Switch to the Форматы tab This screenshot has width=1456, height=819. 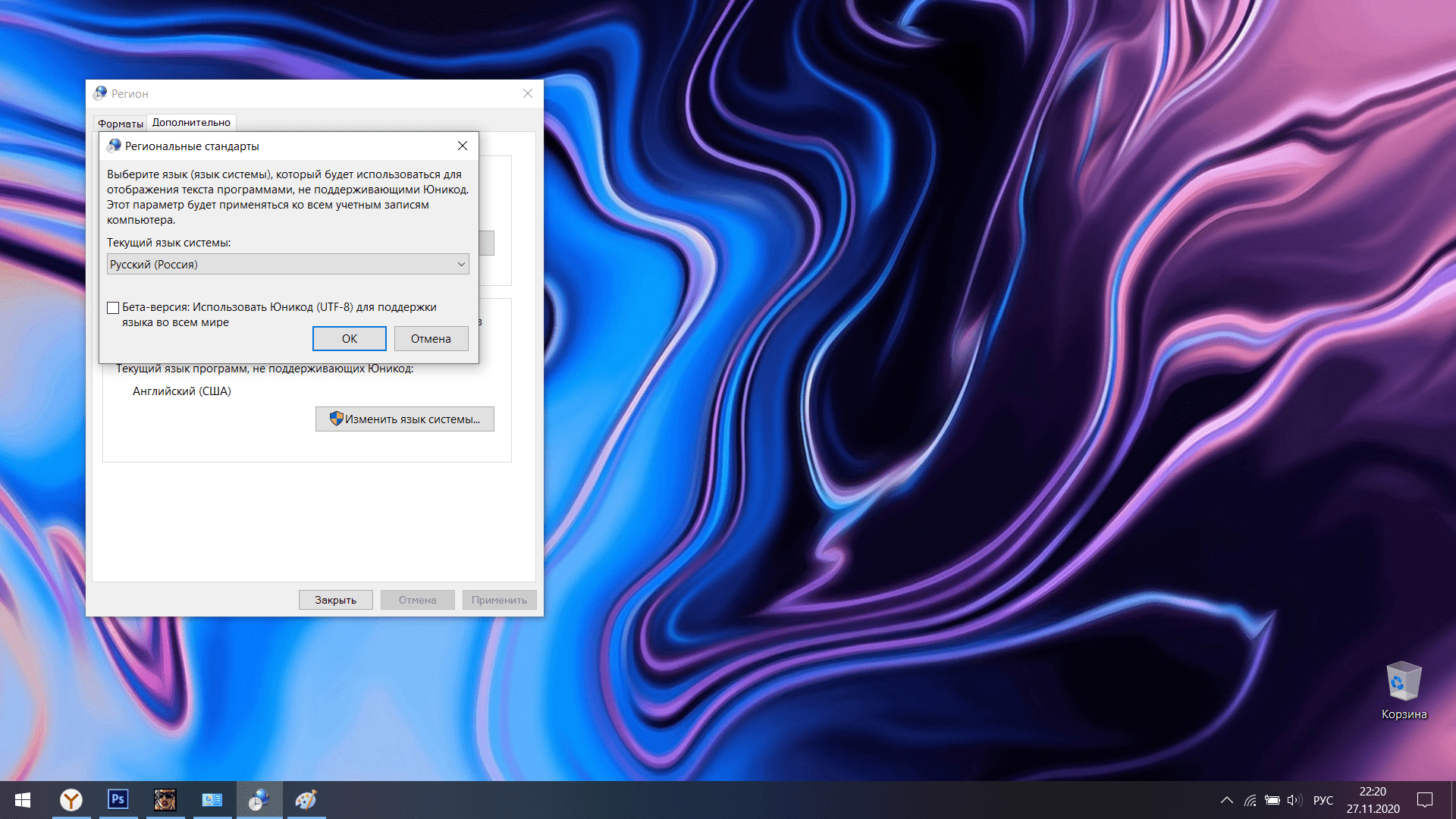click(x=120, y=124)
